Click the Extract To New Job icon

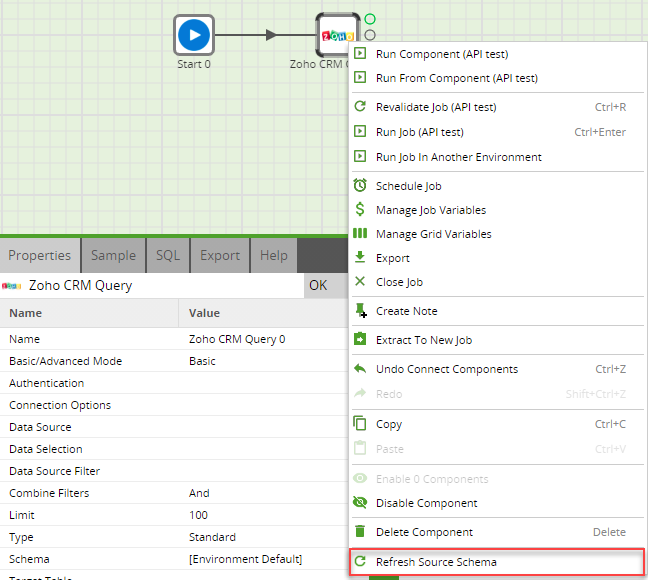point(360,339)
